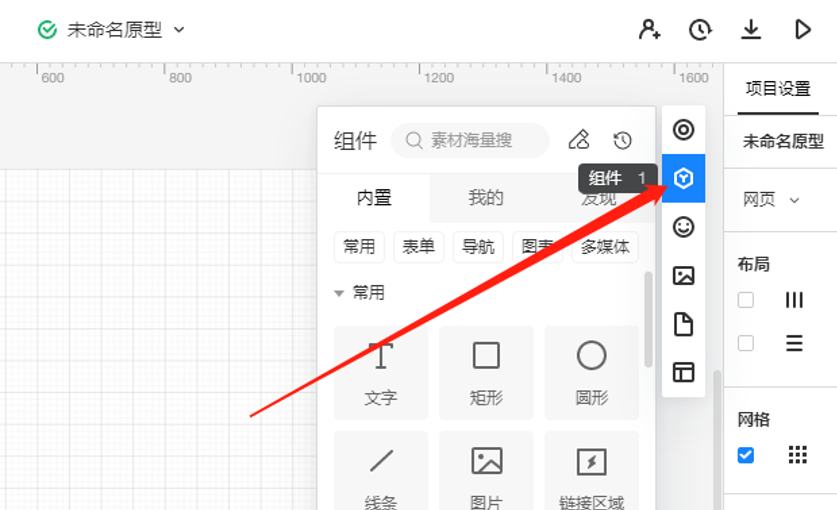The height and width of the screenshot is (510, 837).
Task: Click the emoji icon library button
Action: 683,227
